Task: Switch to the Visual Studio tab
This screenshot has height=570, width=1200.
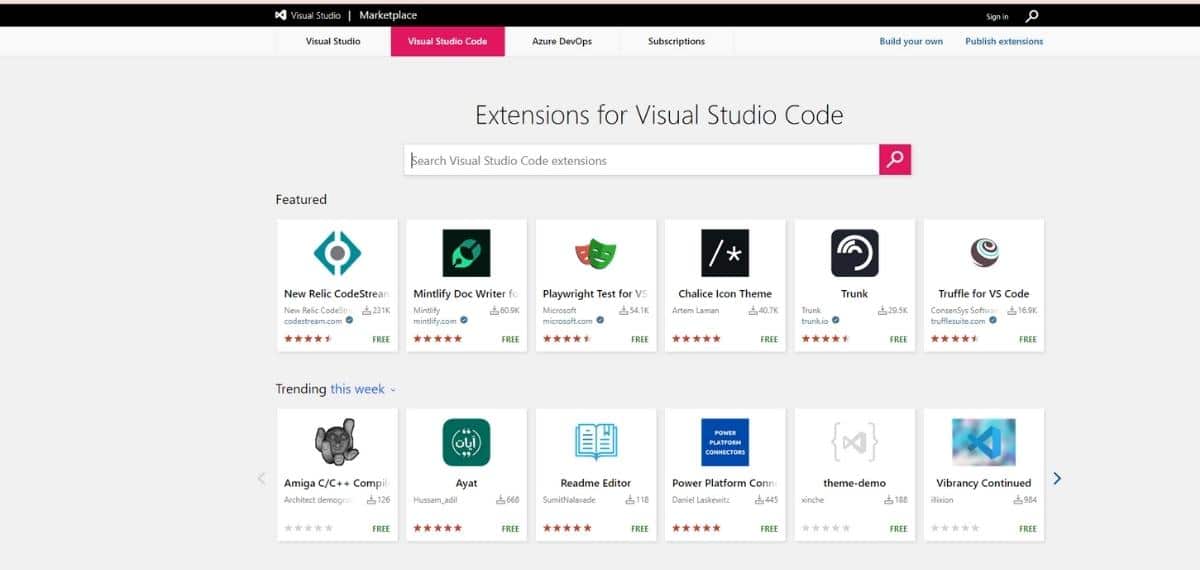Action: [x=333, y=41]
